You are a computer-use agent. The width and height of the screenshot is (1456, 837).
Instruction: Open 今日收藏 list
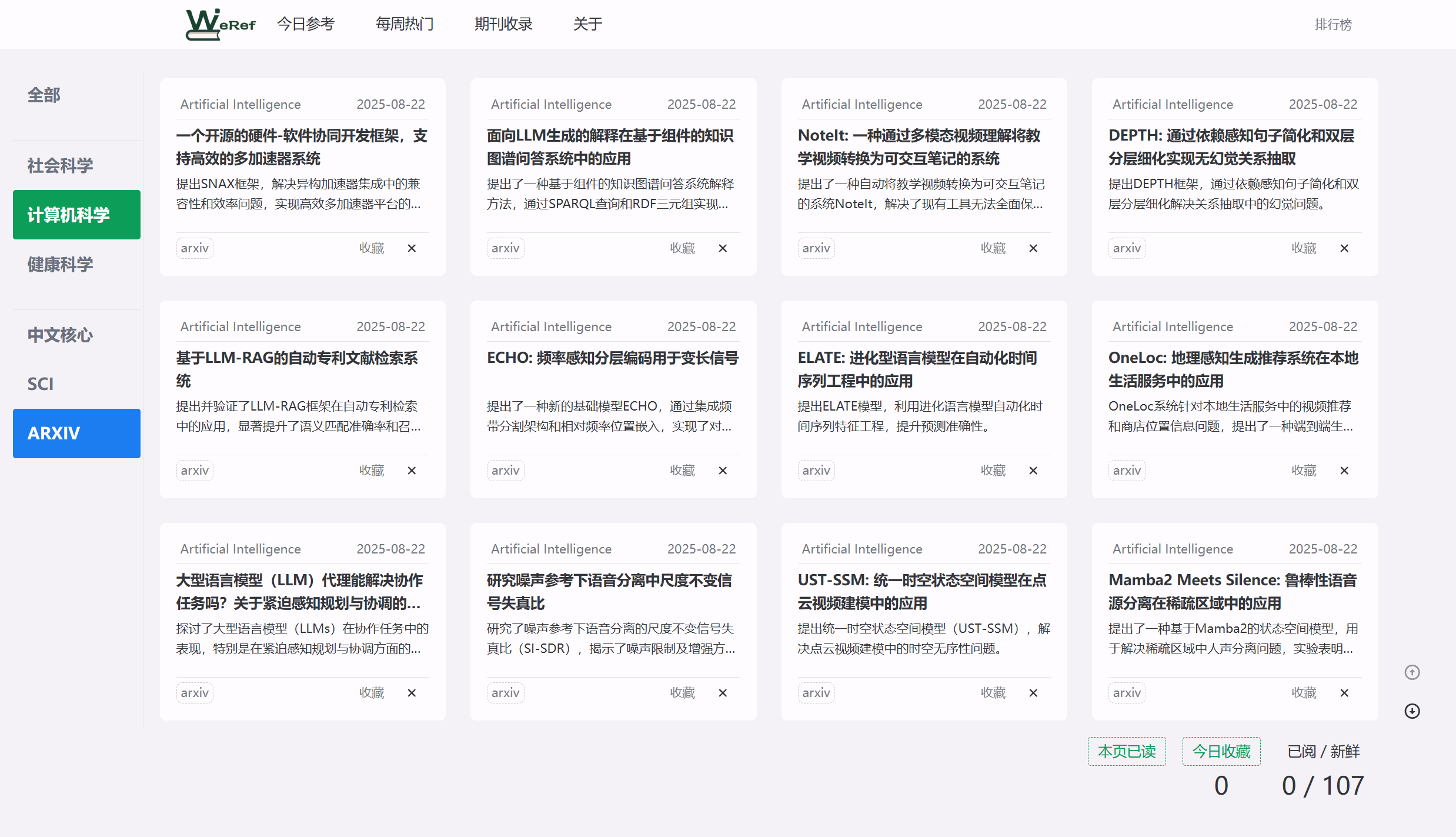click(1221, 752)
